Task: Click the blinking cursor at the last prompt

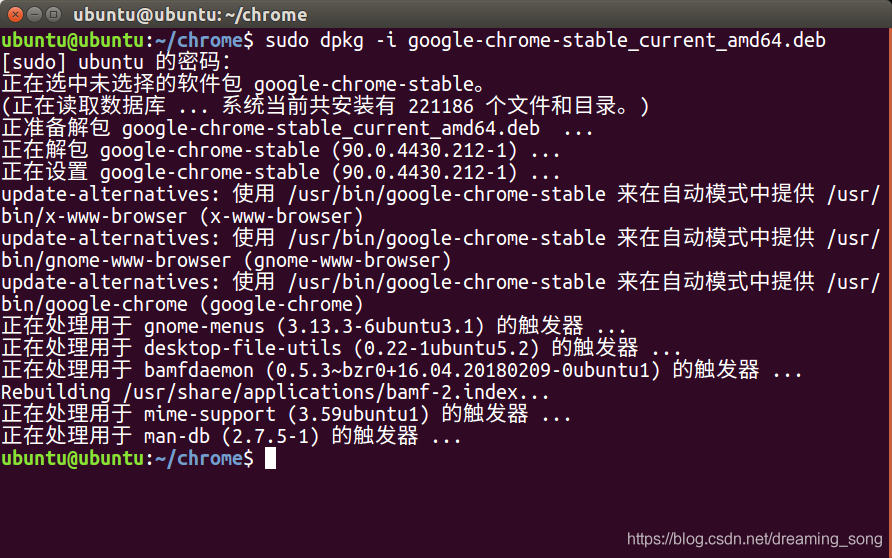Action: 270,458
